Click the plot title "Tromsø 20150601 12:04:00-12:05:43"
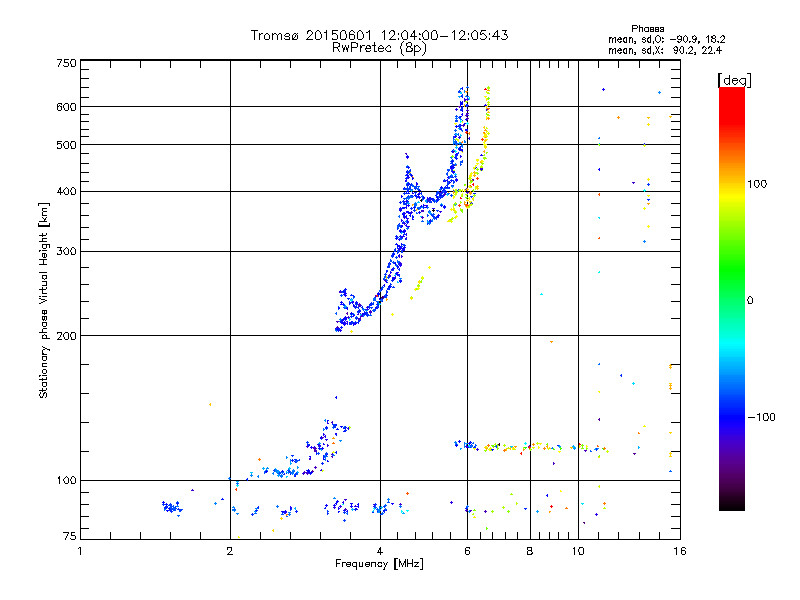 379,35
